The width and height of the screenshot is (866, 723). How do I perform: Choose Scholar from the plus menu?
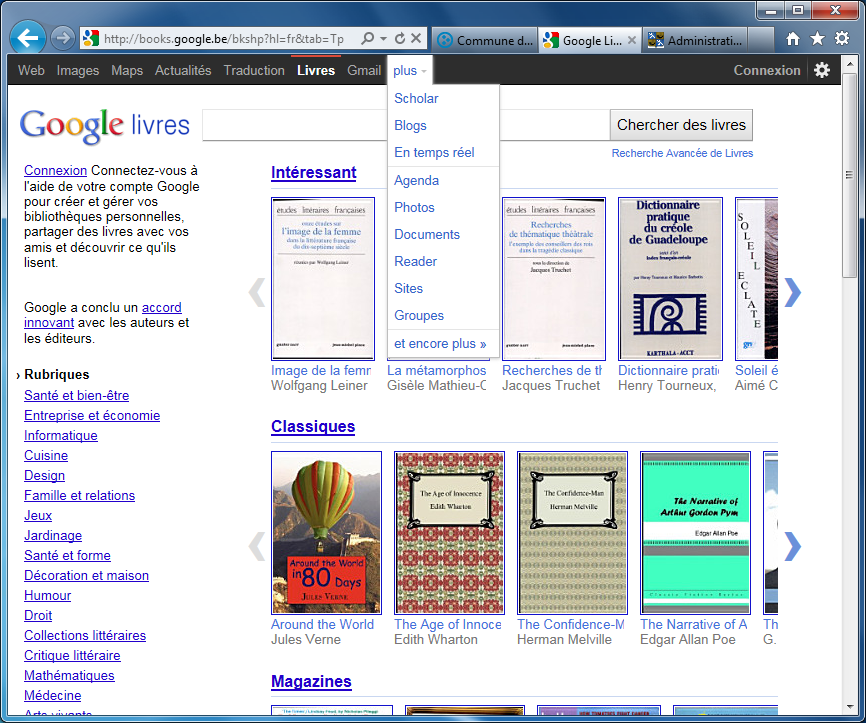(x=416, y=98)
